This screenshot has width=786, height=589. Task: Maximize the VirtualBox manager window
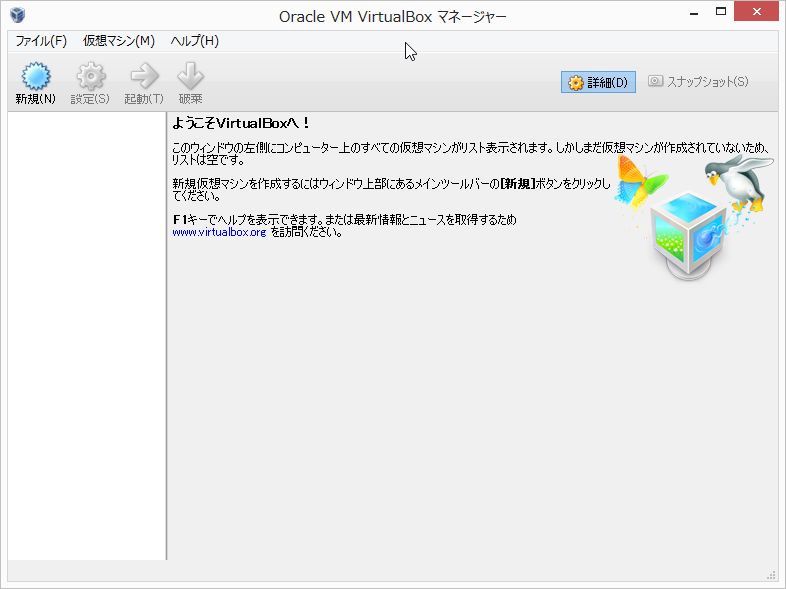point(721,12)
